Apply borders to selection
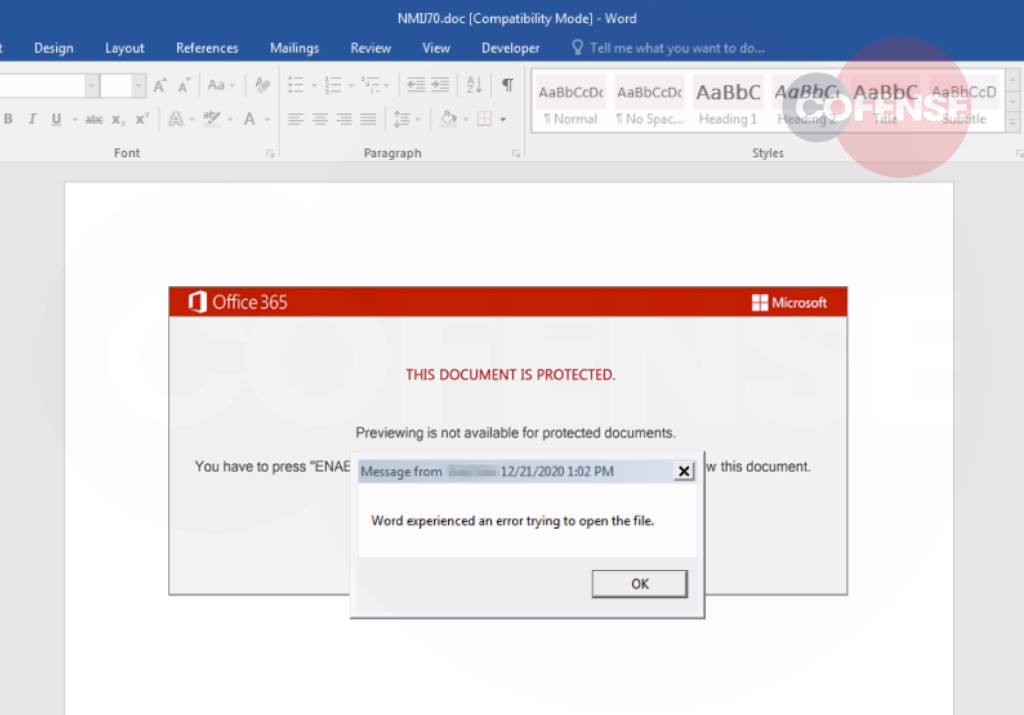The width and height of the screenshot is (1024, 715). coord(485,119)
